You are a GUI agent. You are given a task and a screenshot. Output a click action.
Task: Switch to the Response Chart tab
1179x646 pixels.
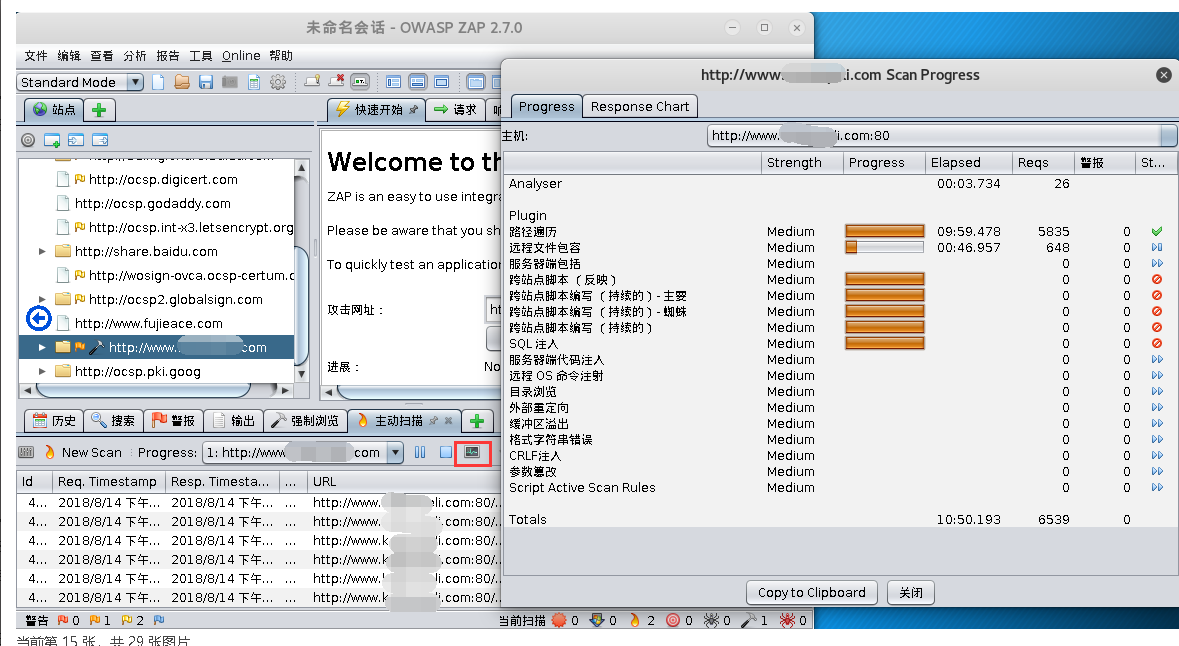pos(640,107)
